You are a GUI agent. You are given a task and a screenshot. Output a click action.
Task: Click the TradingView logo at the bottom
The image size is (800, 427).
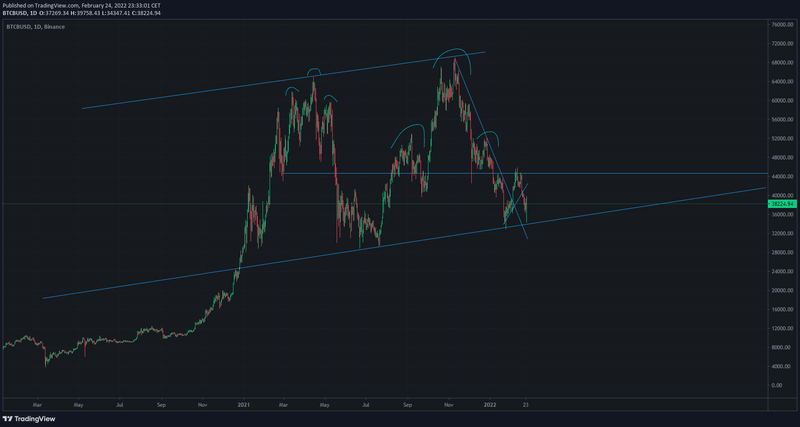pos(29,419)
